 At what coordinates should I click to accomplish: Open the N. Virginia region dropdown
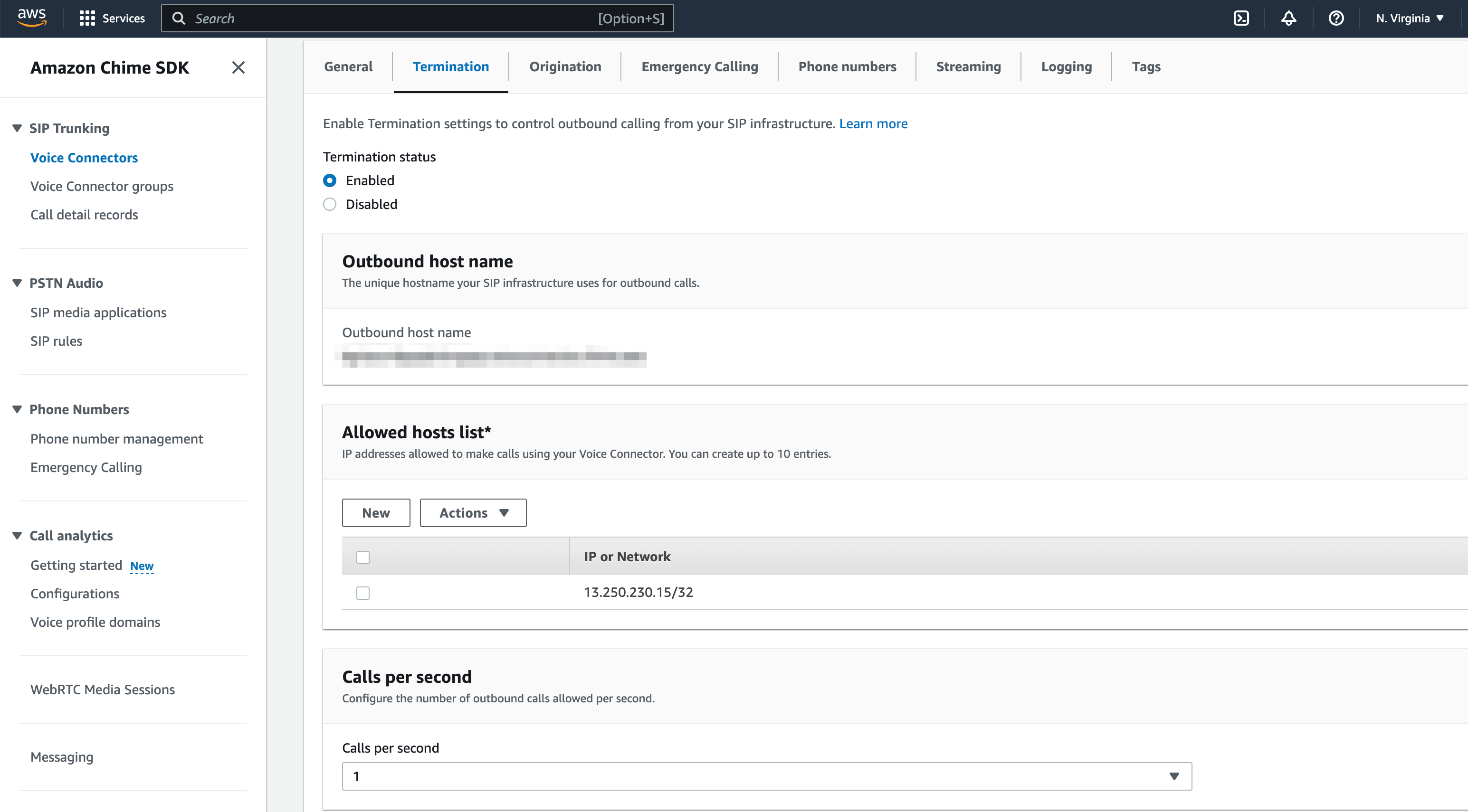(x=1410, y=18)
